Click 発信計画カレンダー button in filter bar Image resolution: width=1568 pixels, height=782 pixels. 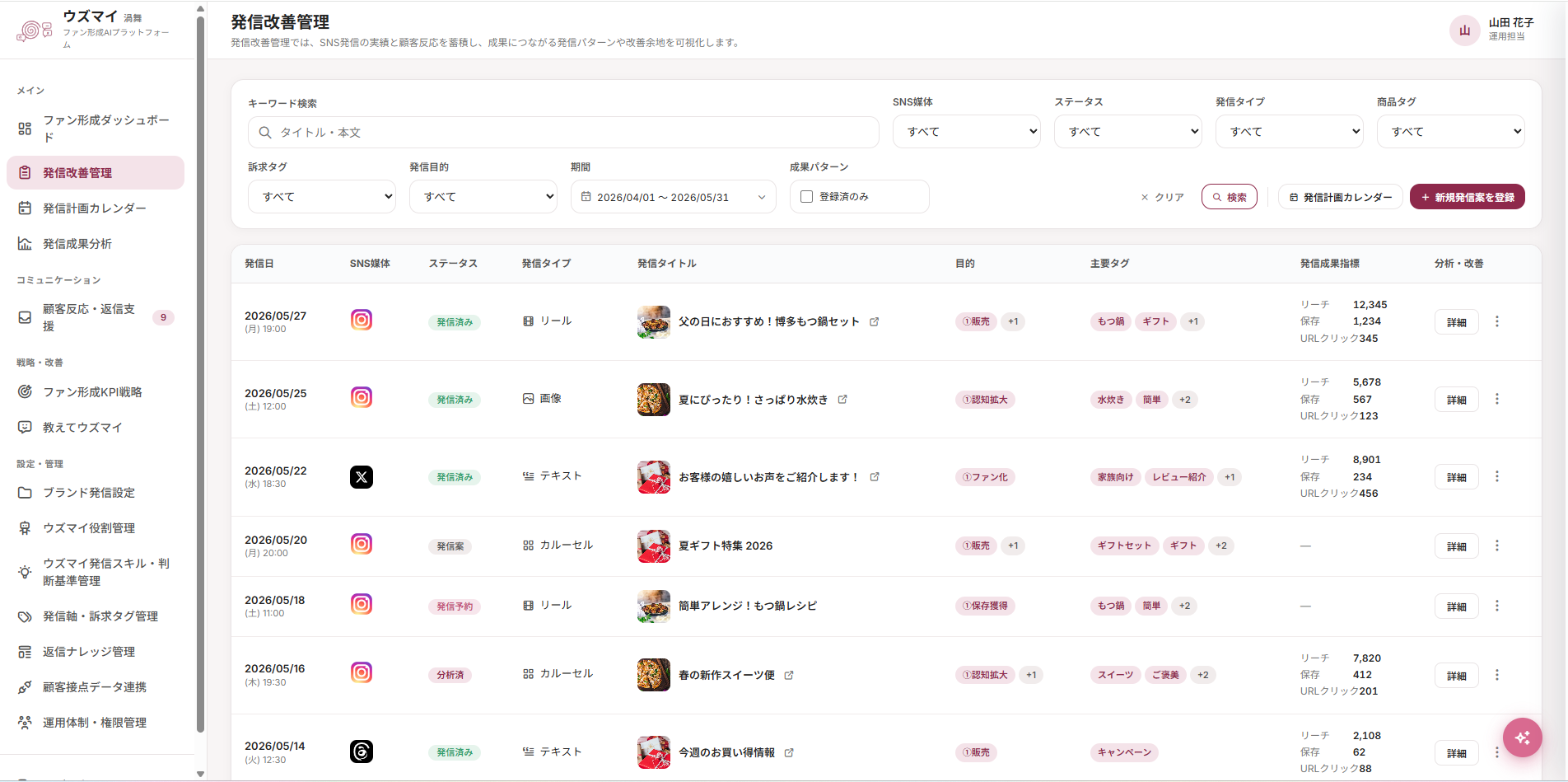pos(1341,197)
